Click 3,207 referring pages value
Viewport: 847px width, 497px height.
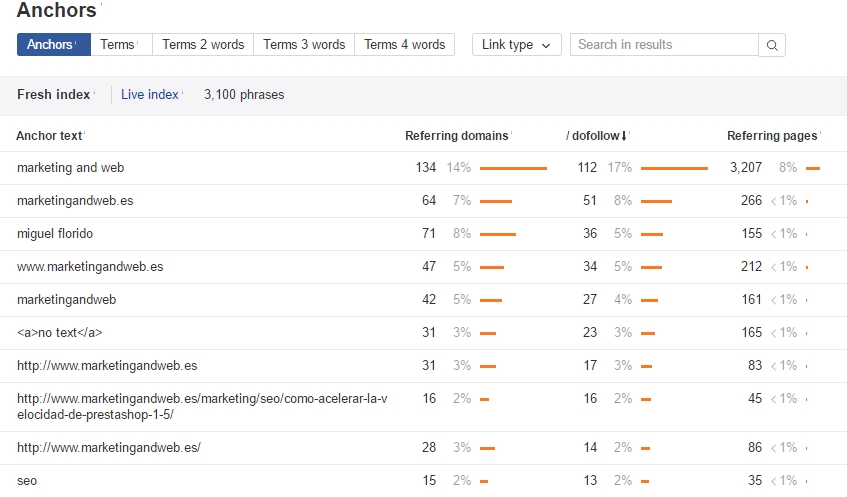pyautogui.click(x=746, y=168)
